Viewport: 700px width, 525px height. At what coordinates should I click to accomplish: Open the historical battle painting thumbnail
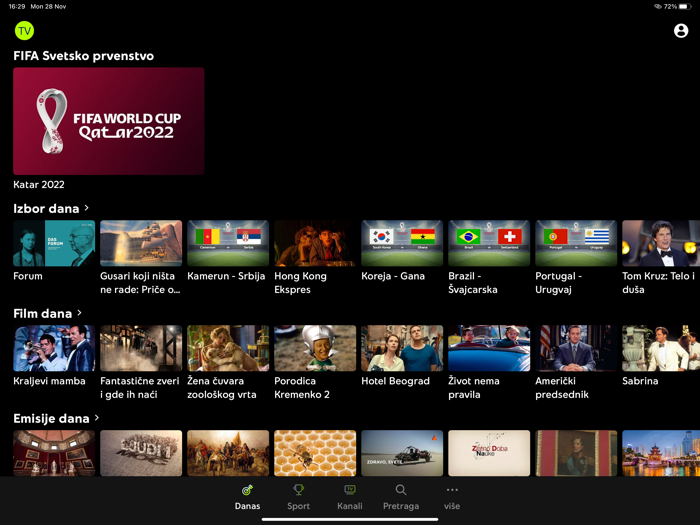click(x=228, y=453)
